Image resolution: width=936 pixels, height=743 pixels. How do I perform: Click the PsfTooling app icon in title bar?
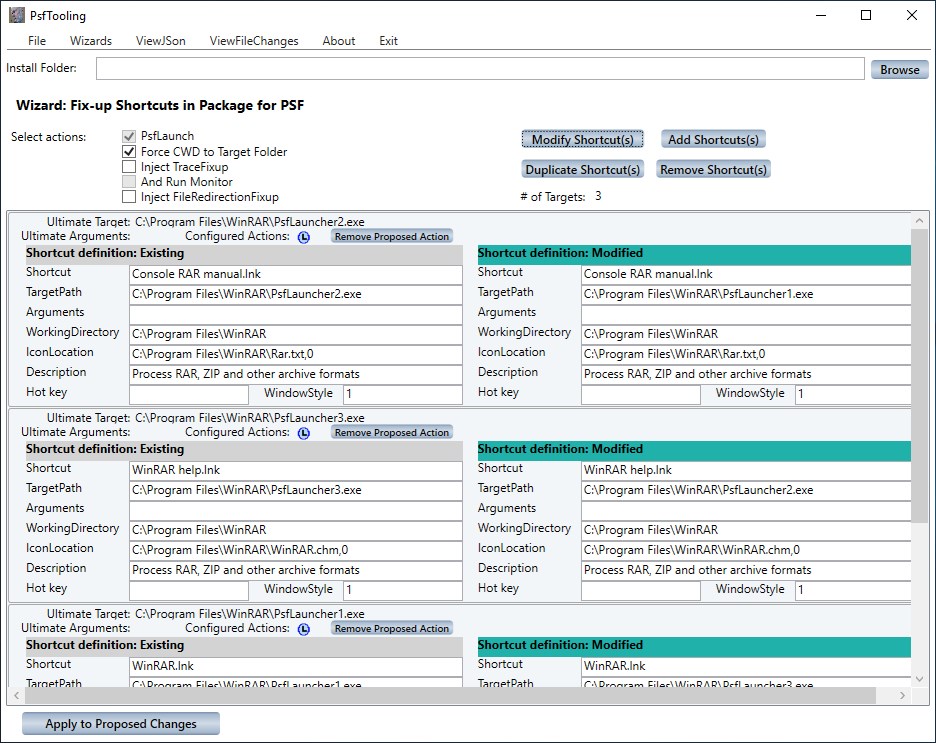coord(17,16)
